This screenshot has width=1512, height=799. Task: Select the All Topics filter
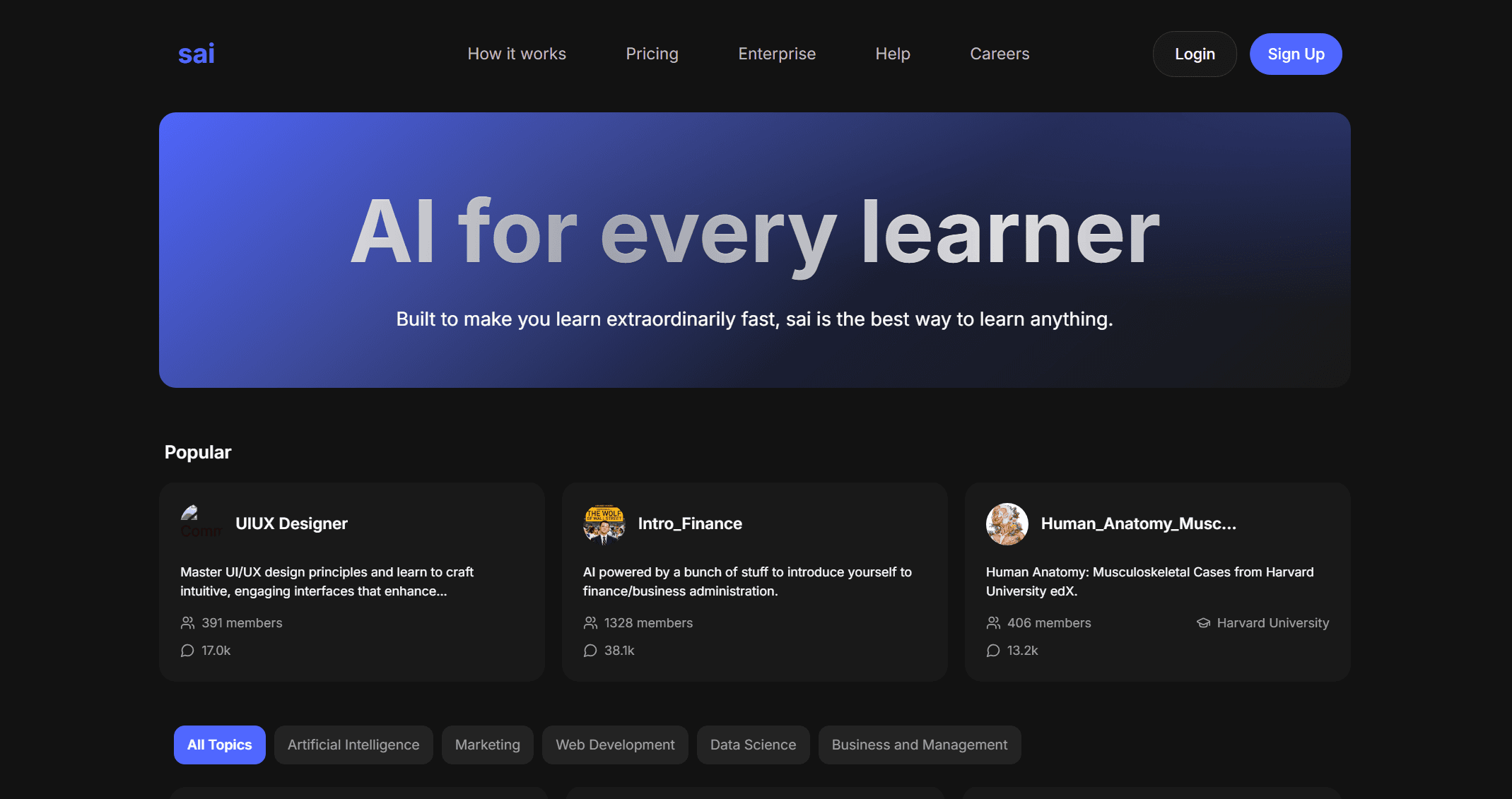(x=219, y=745)
